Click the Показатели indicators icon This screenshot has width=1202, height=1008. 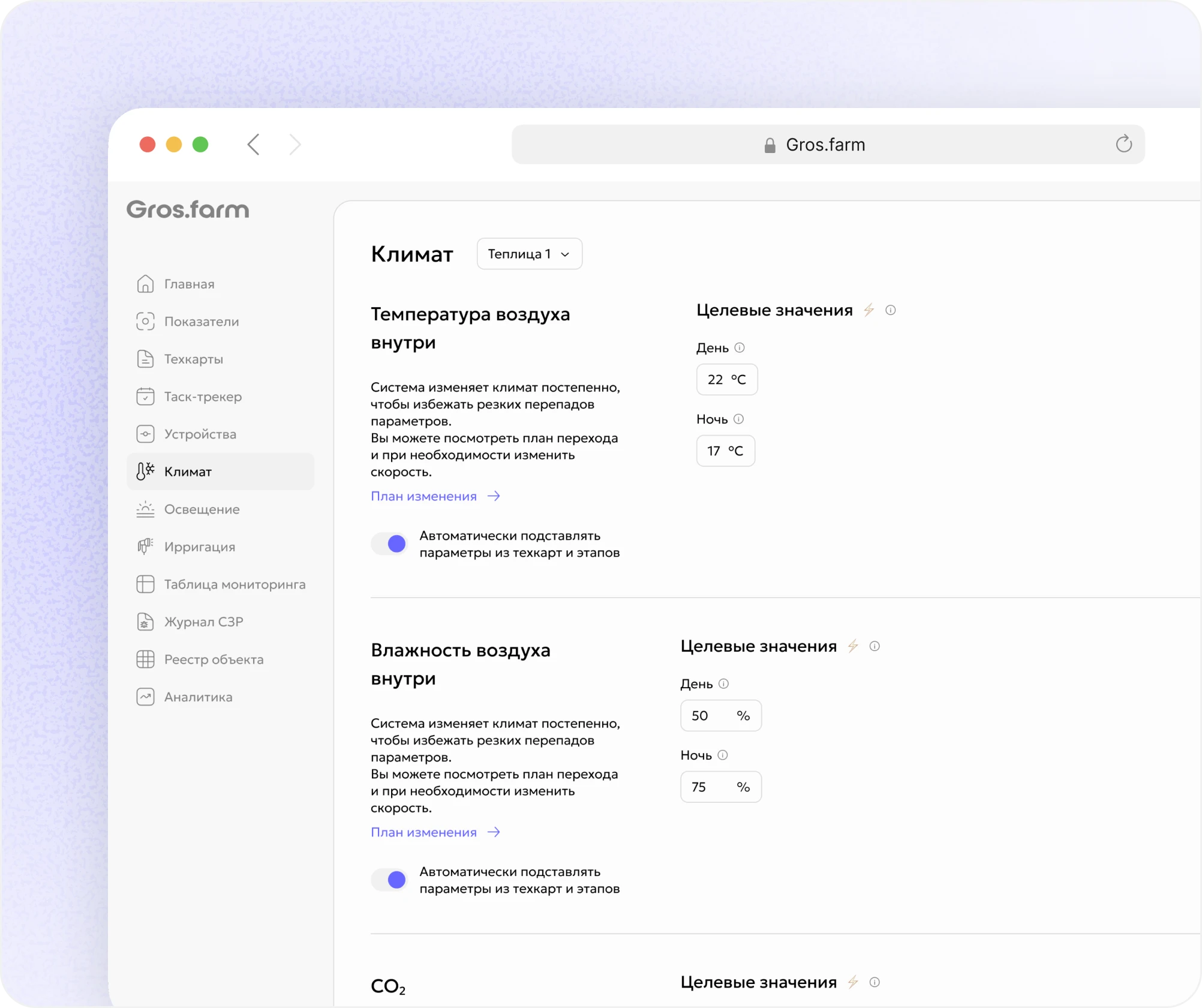(x=145, y=322)
